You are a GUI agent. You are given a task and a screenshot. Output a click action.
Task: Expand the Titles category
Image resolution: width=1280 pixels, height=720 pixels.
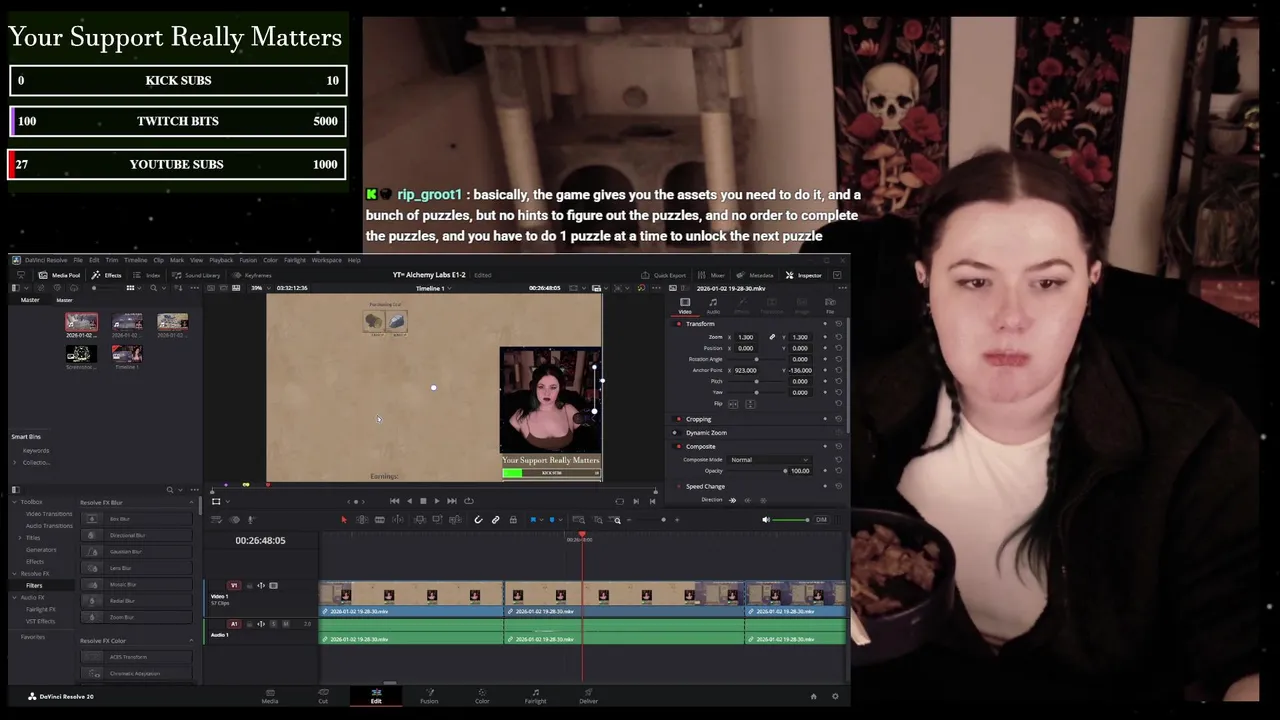pyautogui.click(x=20, y=538)
